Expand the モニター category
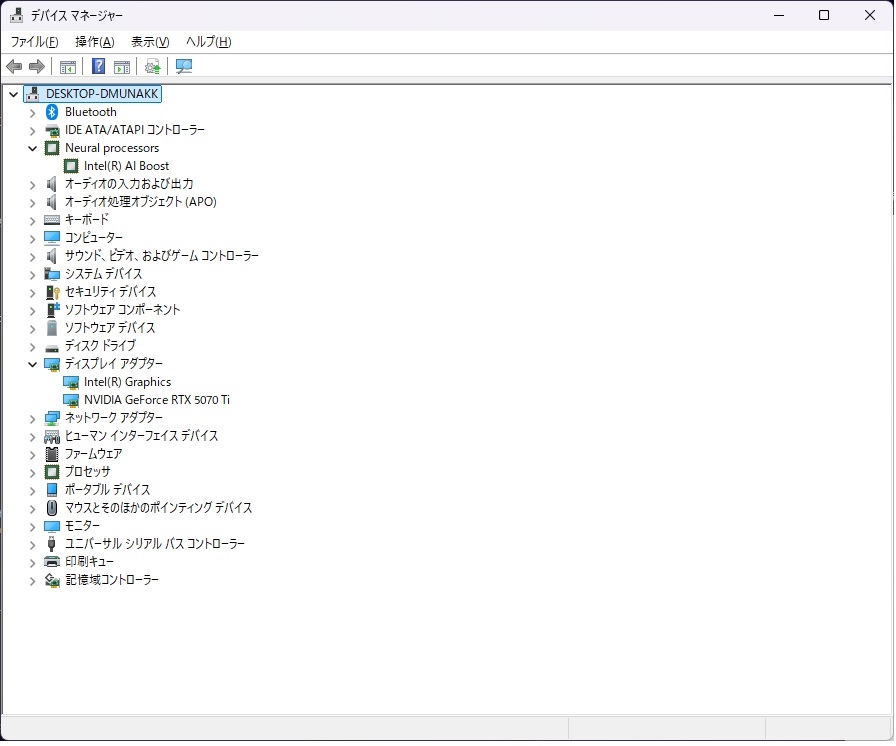The image size is (896, 746). click(33, 527)
